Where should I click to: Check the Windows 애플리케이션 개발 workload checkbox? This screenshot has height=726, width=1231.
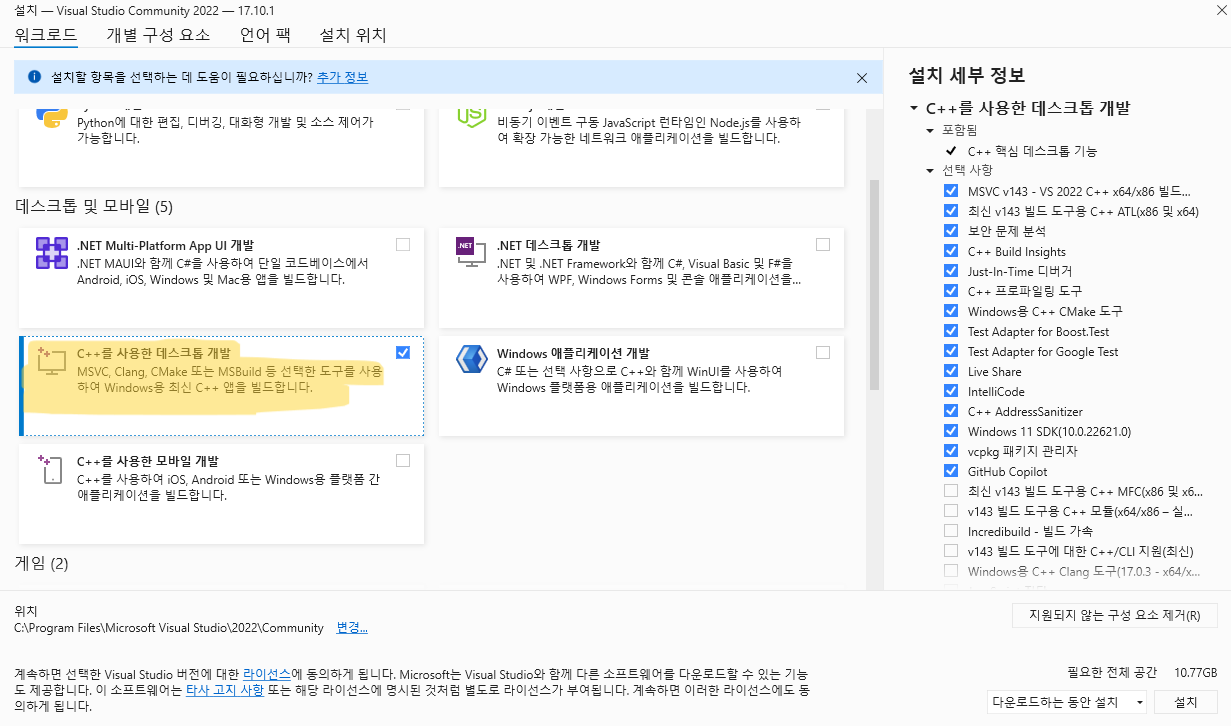(822, 352)
